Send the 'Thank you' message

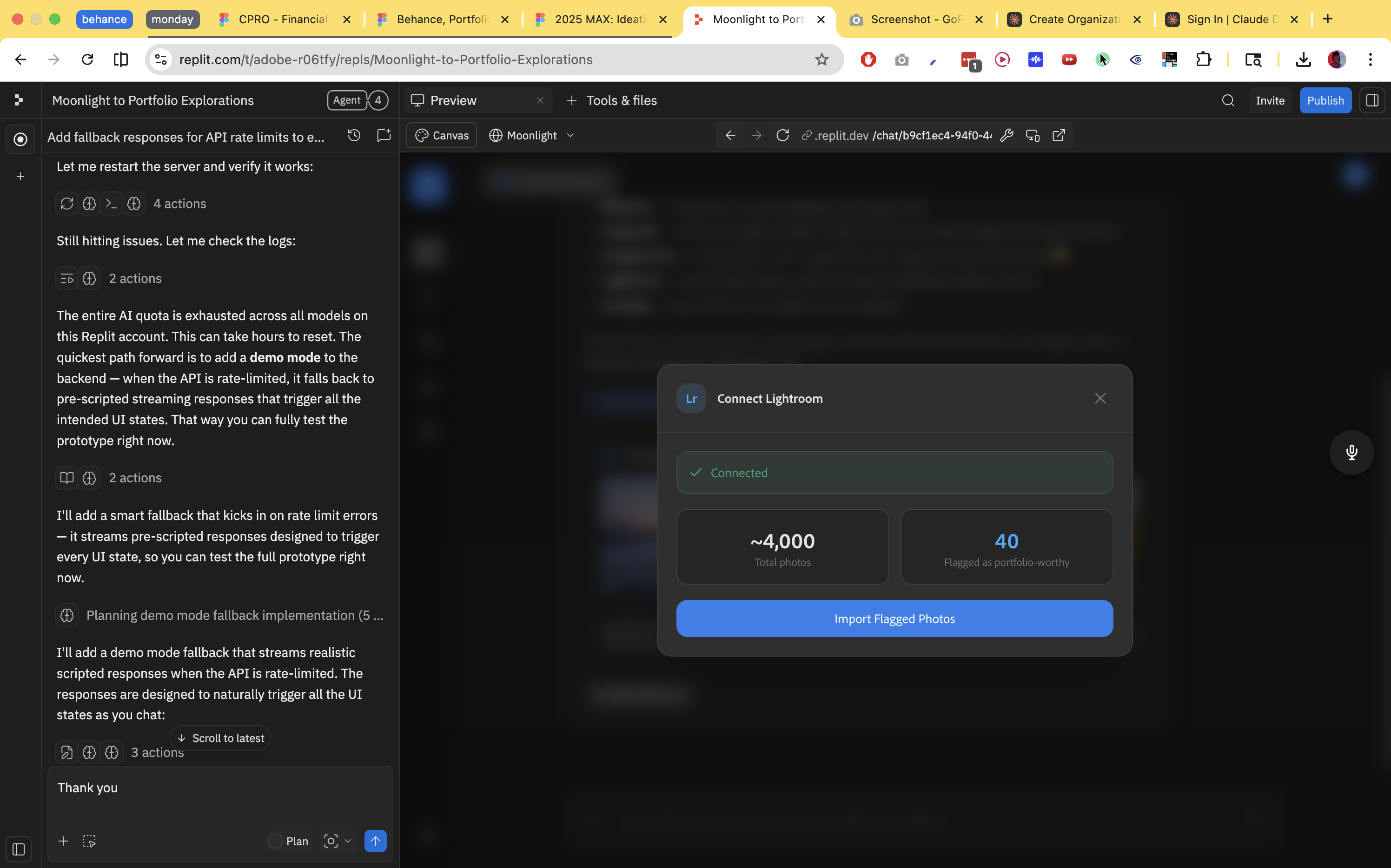[x=376, y=841]
